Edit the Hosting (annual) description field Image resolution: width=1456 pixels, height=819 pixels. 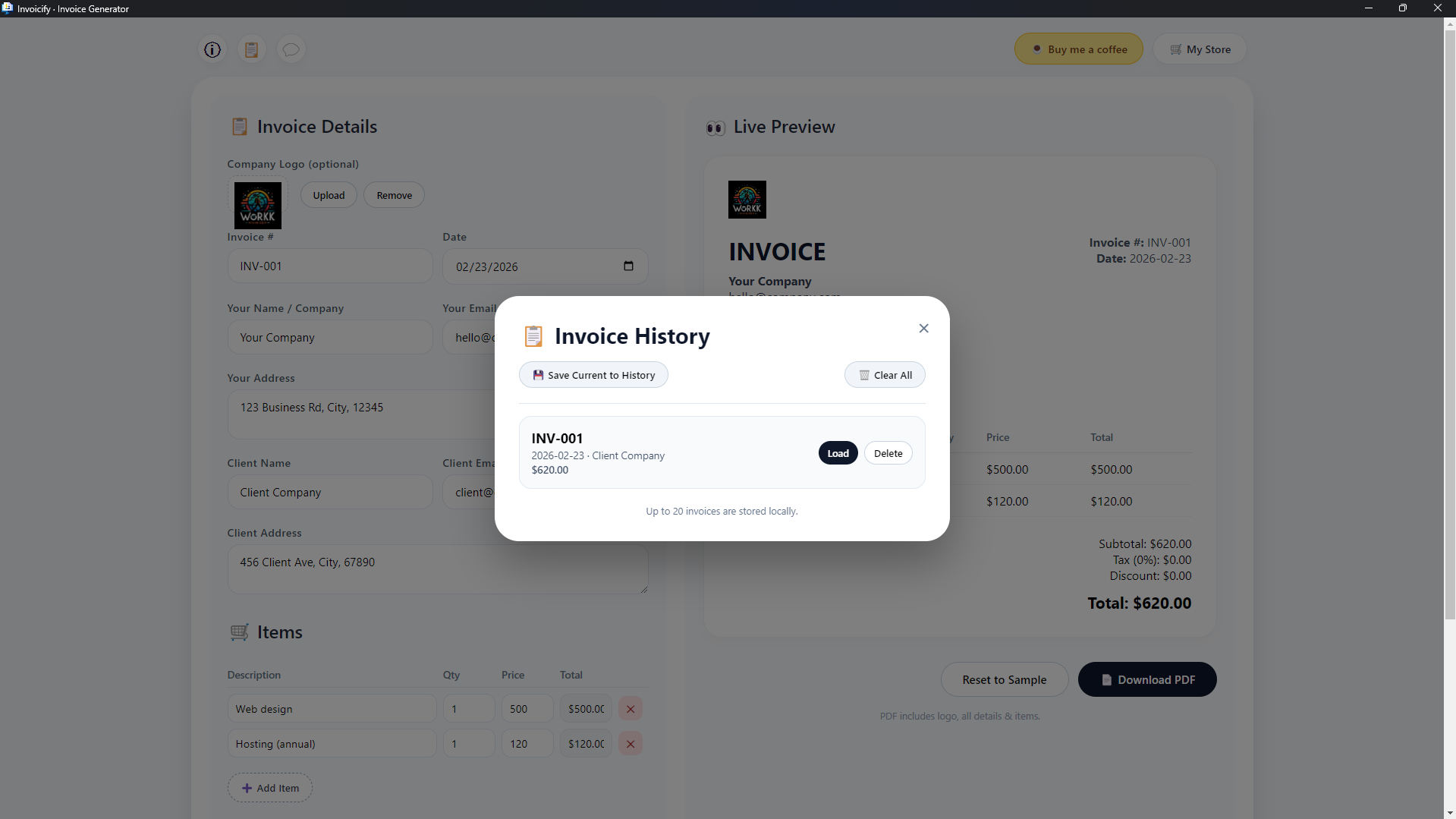(x=332, y=744)
